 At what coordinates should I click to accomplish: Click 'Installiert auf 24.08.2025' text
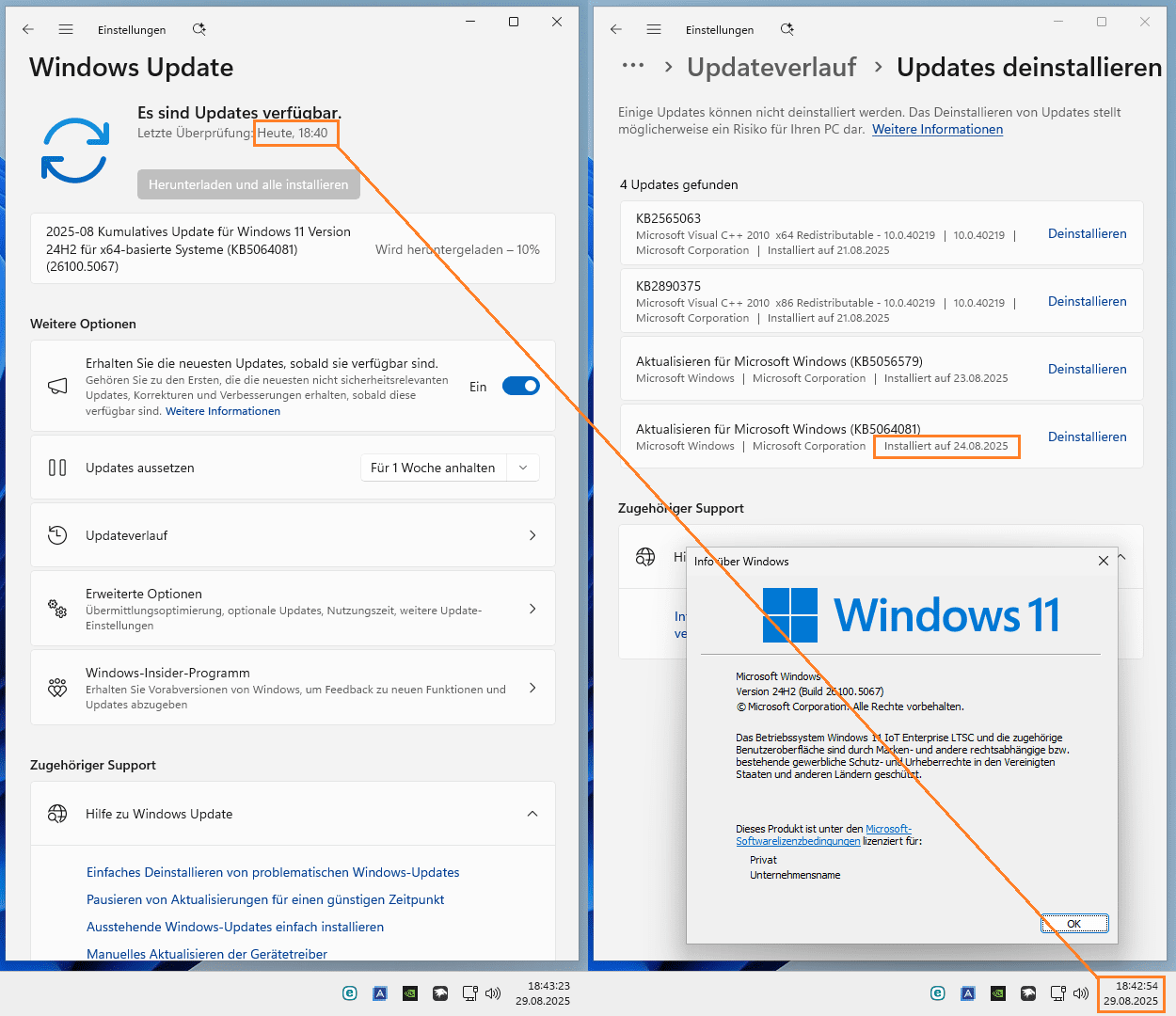point(946,446)
